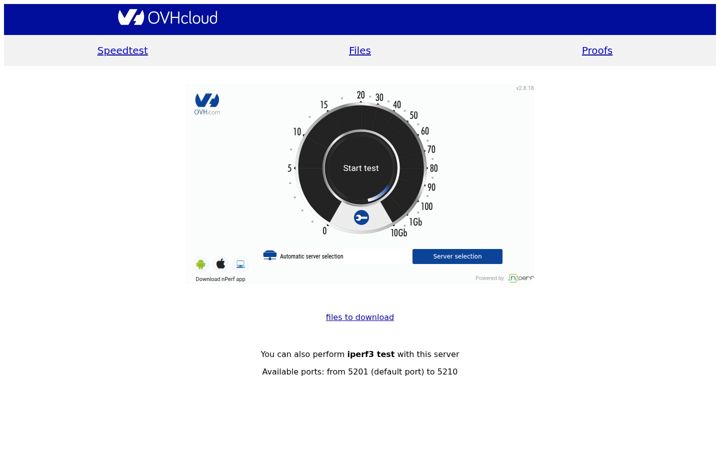Click the Android app download icon
Viewport: 720px width, 450px height.
pos(201,264)
